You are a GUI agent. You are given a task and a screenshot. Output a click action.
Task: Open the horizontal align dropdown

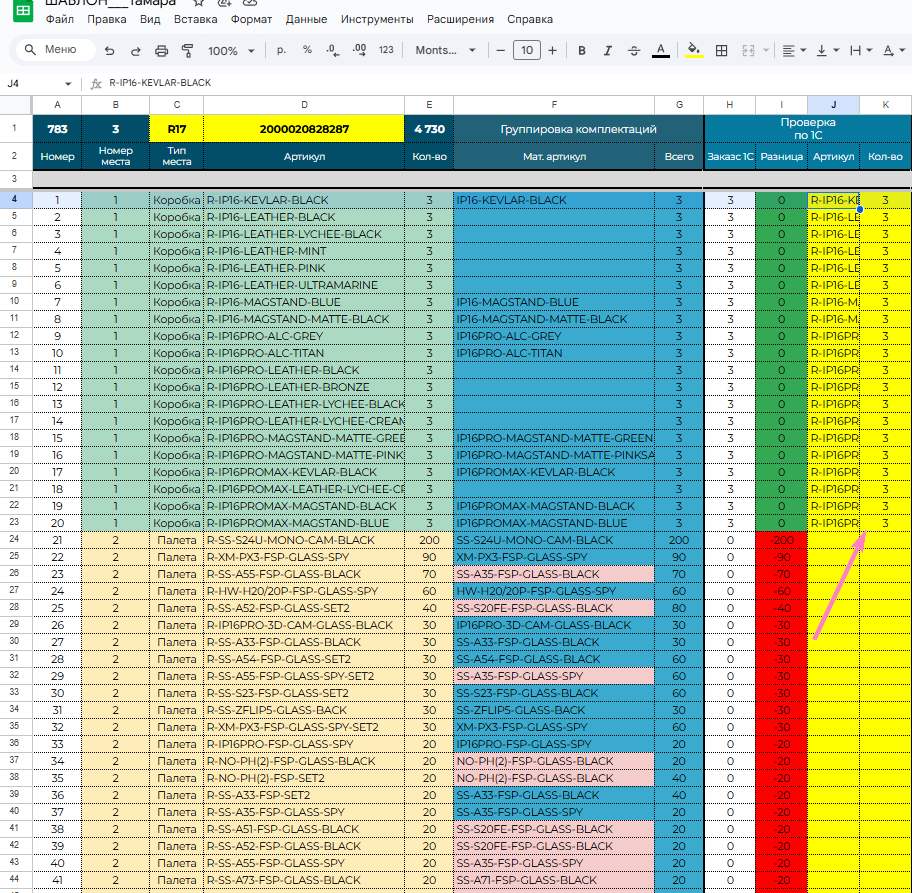click(x=794, y=51)
